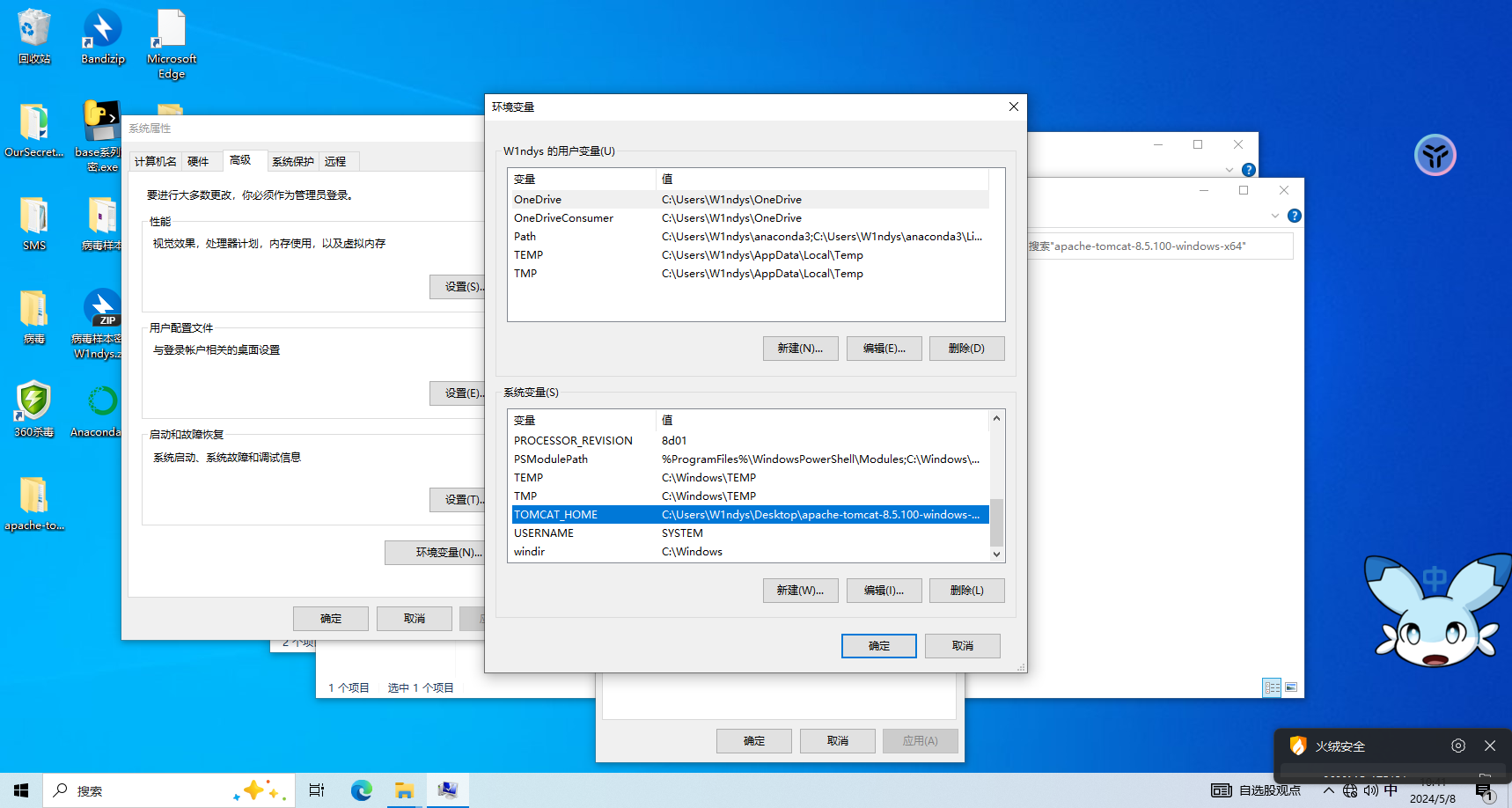Click the blue help icon in Explorer window
The image size is (1512, 808).
pos(1294,216)
